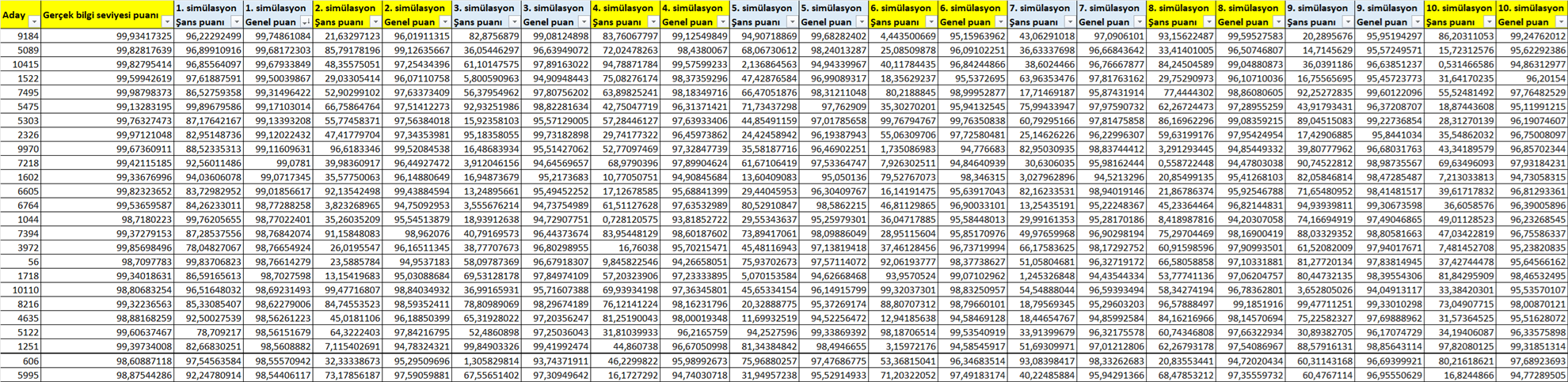Open the 7. simülasyon Genel puan filter arrow
This screenshot has width=1568, height=382.
(x=1140, y=22)
